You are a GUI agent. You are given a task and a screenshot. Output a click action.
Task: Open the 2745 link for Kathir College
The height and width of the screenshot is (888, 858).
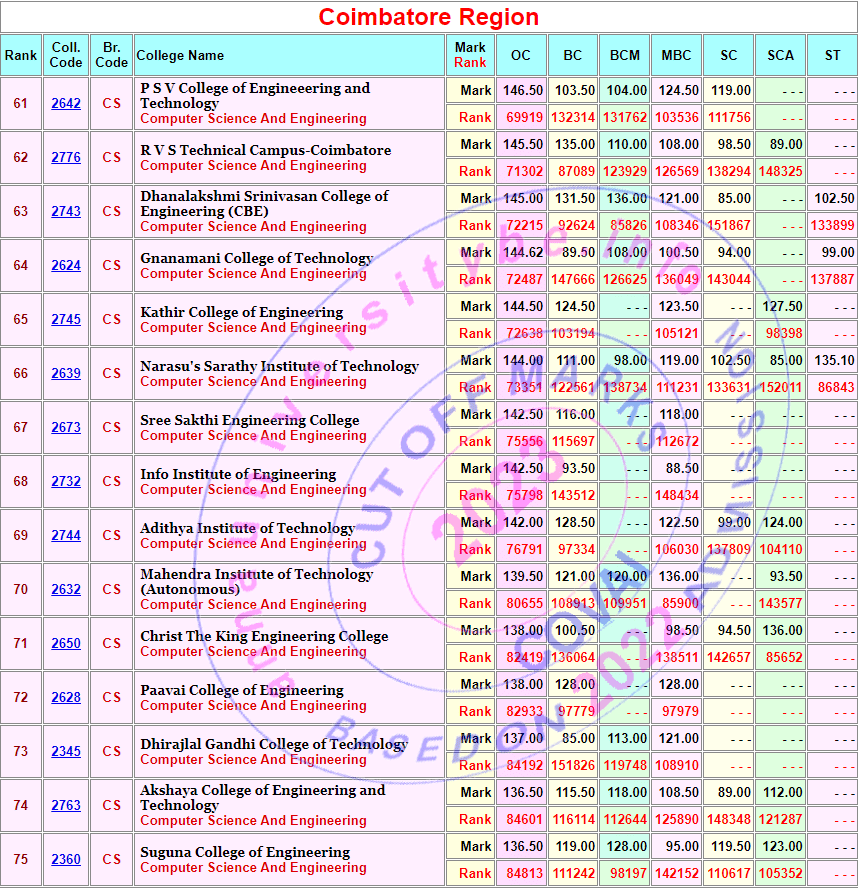tap(66, 319)
